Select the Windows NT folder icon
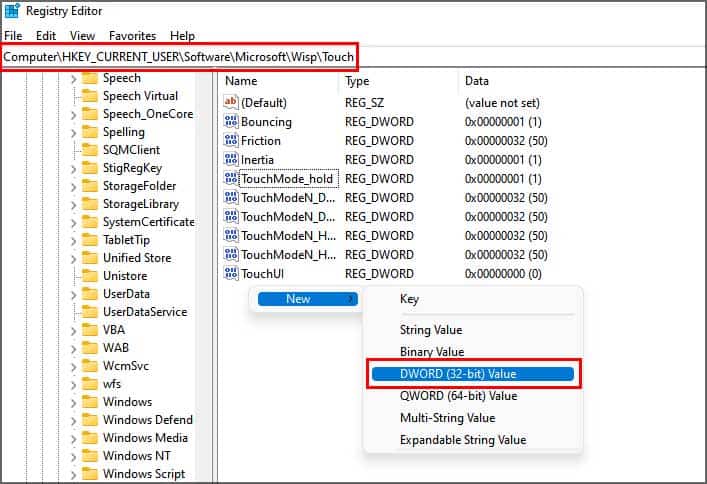Viewport: 707px width, 484px height. click(x=90, y=456)
